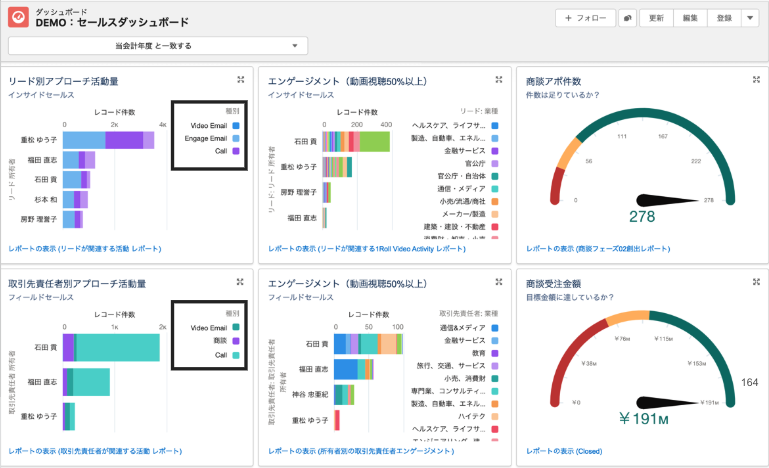Click the 通信・メディア legend swatch
Screen dimensions: 769x468
pos(495,189)
